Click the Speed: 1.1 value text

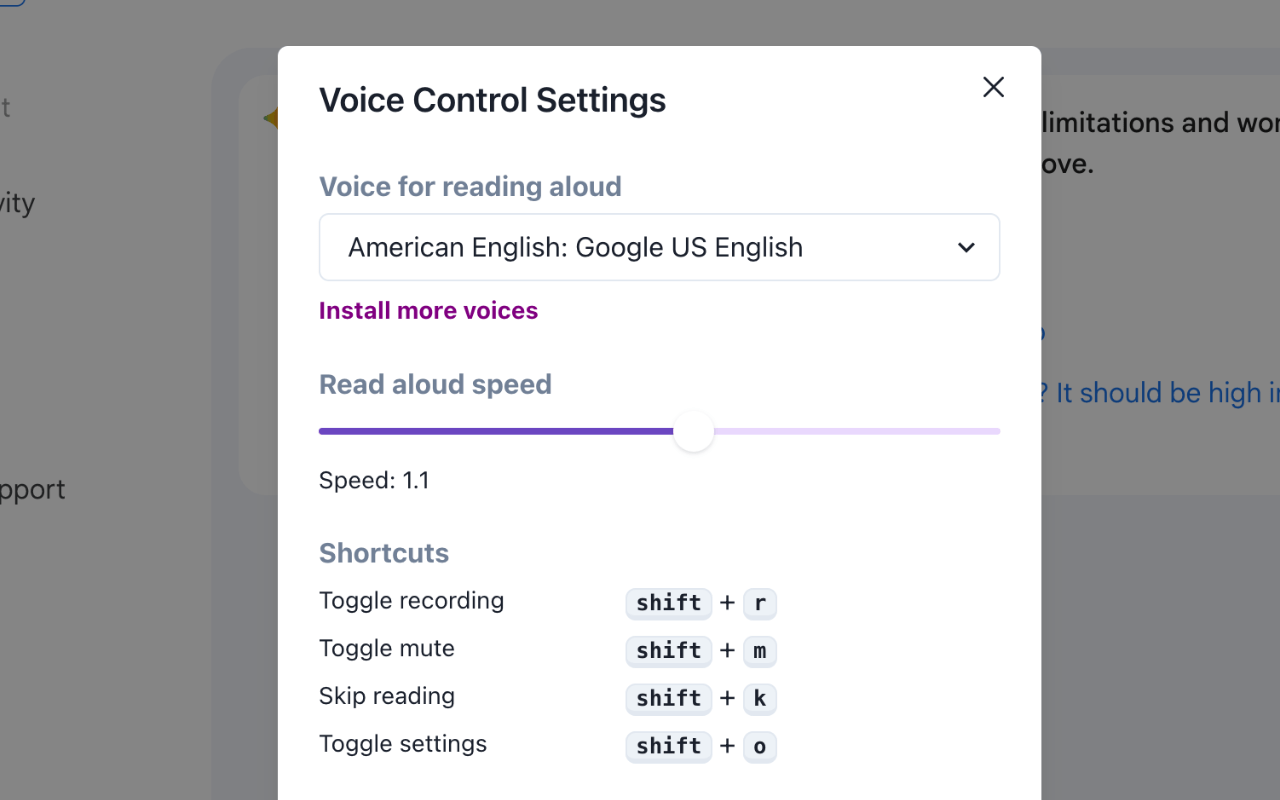tap(374, 480)
